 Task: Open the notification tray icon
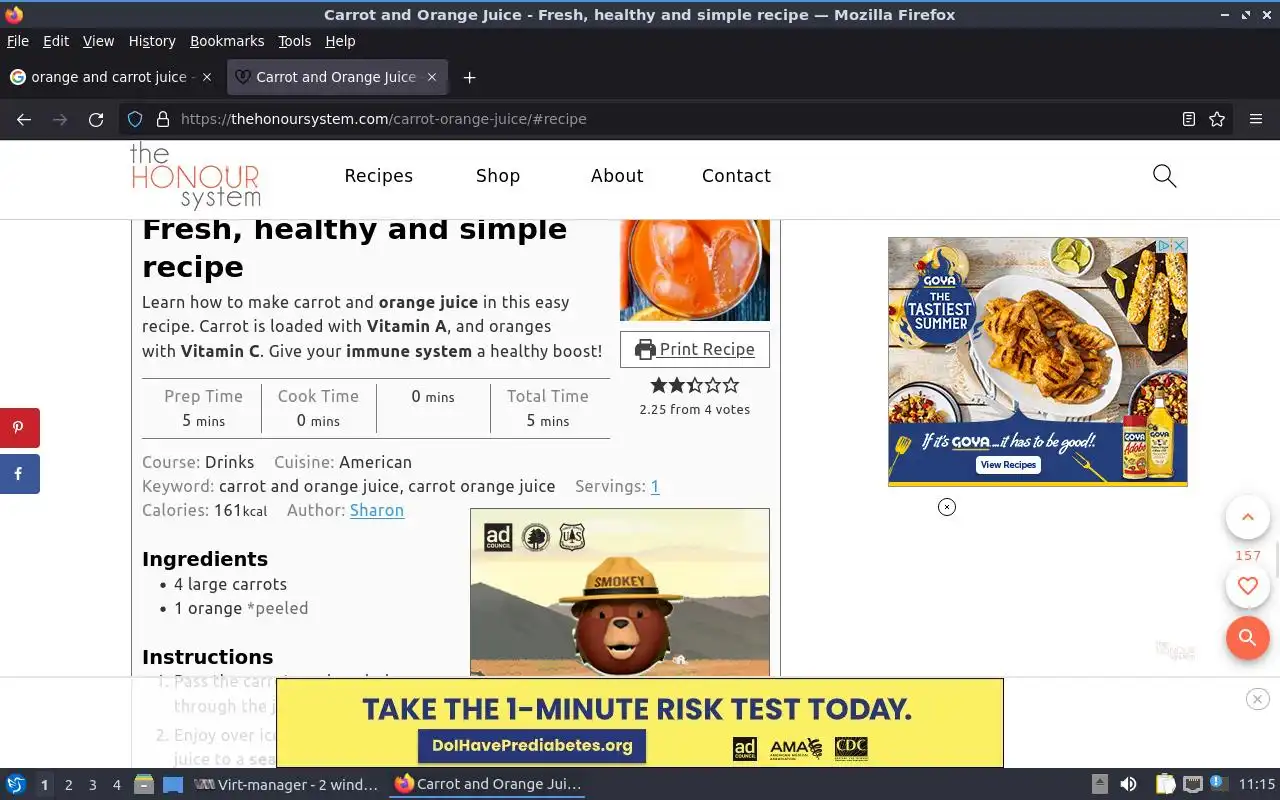1218,784
